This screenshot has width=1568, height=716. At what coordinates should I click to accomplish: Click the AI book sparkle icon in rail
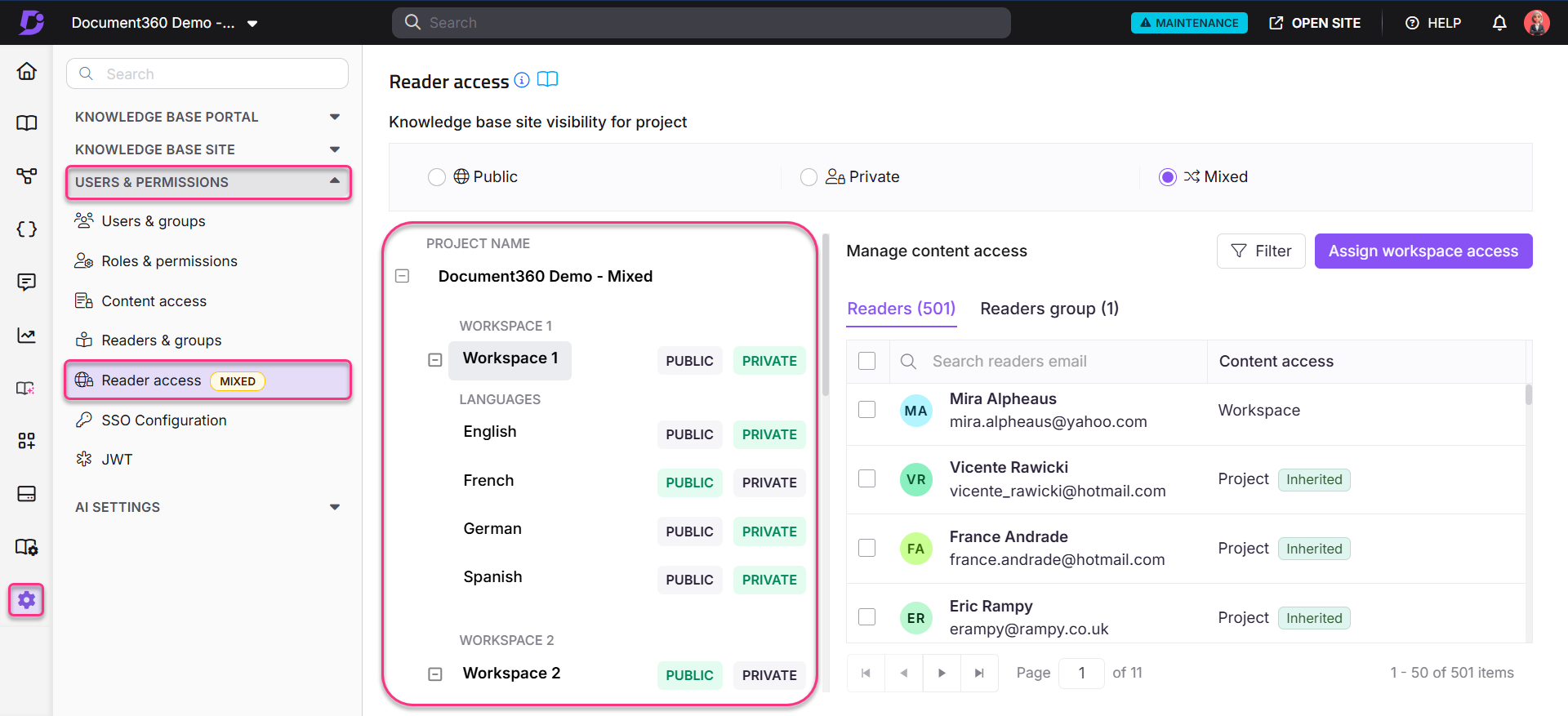(x=27, y=389)
